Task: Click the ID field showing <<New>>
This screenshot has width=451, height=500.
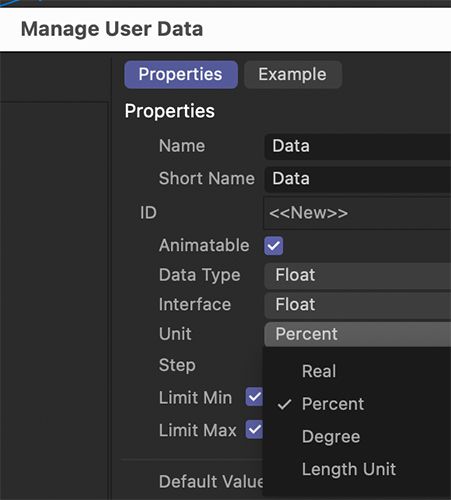Action: pyautogui.click(x=357, y=213)
